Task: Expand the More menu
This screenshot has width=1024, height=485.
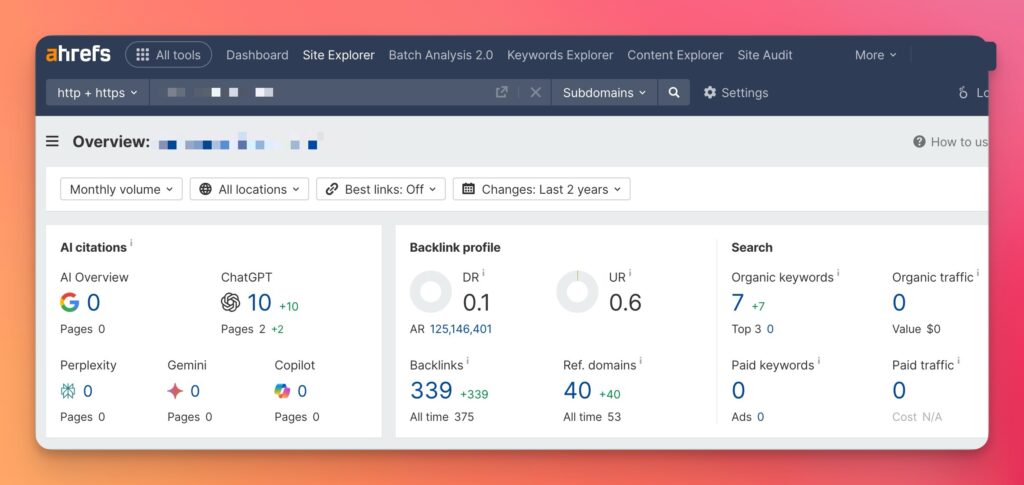Action: pyautogui.click(x=875, y=55)
